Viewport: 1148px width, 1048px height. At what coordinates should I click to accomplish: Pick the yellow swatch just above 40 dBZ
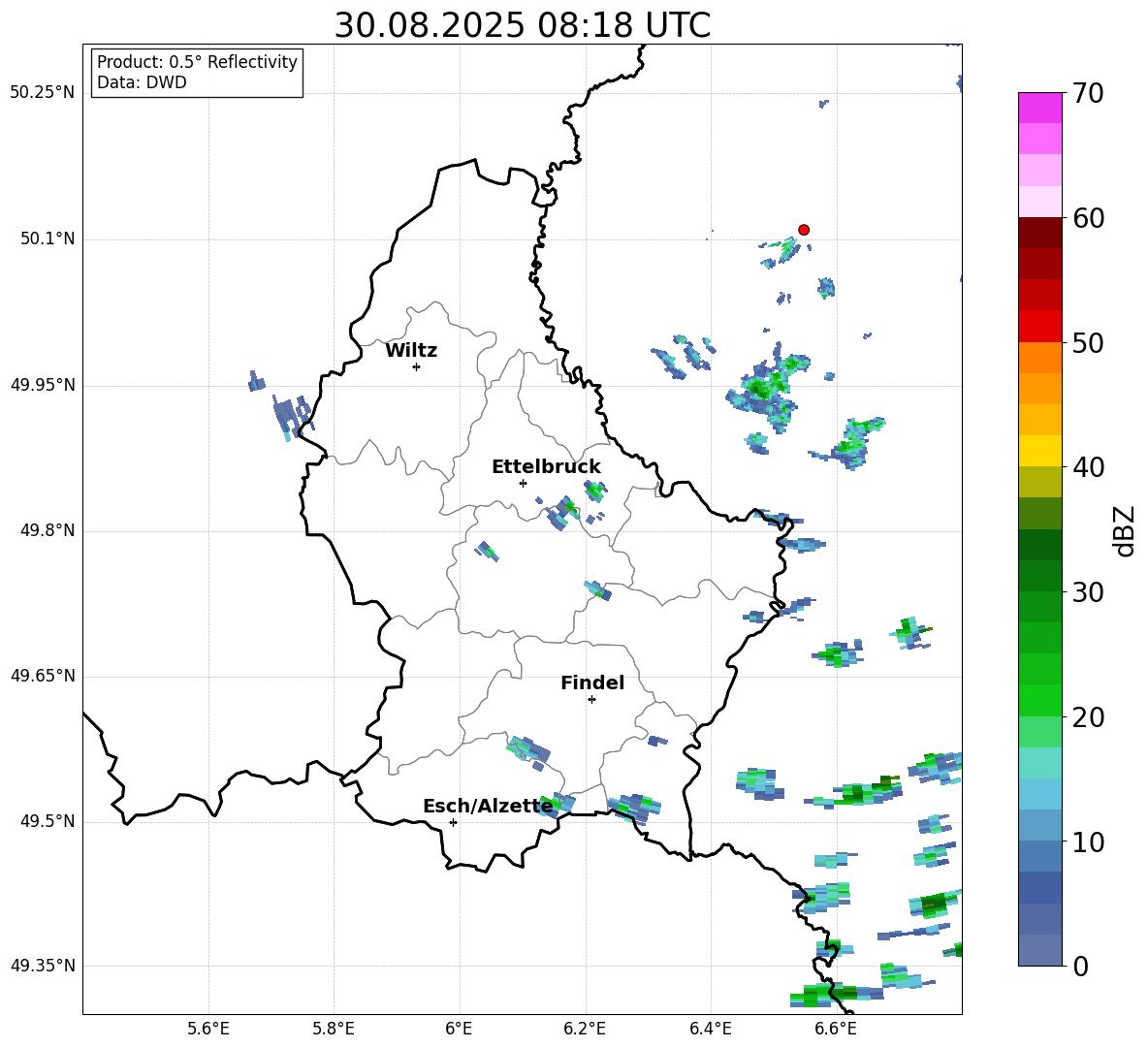click(x=1039, y=451)
